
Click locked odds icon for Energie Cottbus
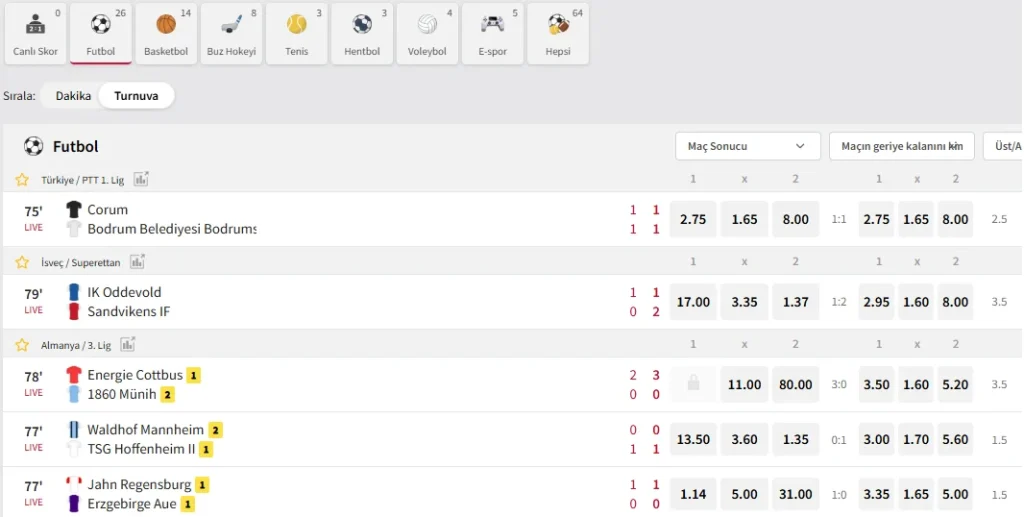point(693,384)
